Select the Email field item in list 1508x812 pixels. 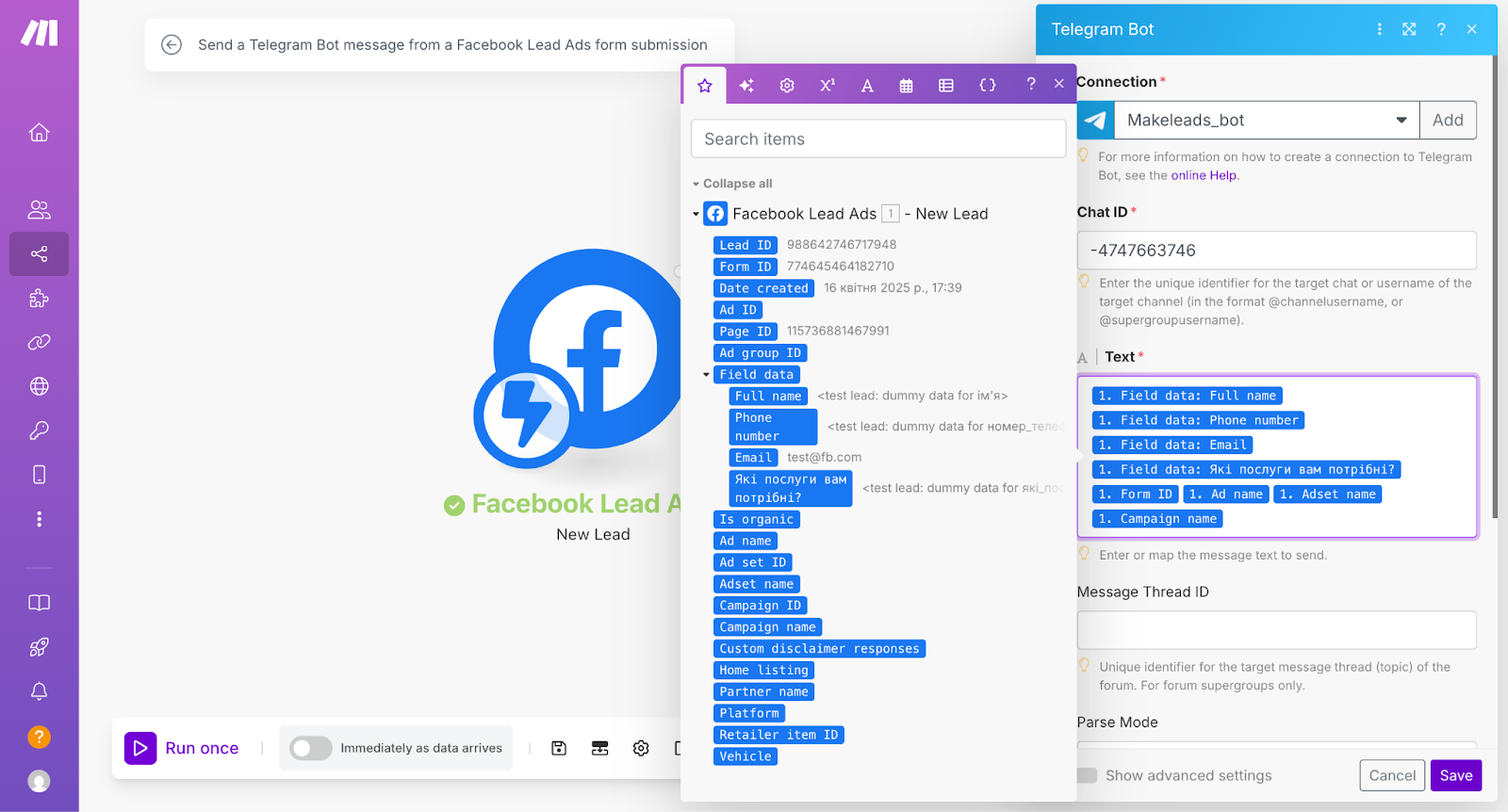tap(753, 458)
